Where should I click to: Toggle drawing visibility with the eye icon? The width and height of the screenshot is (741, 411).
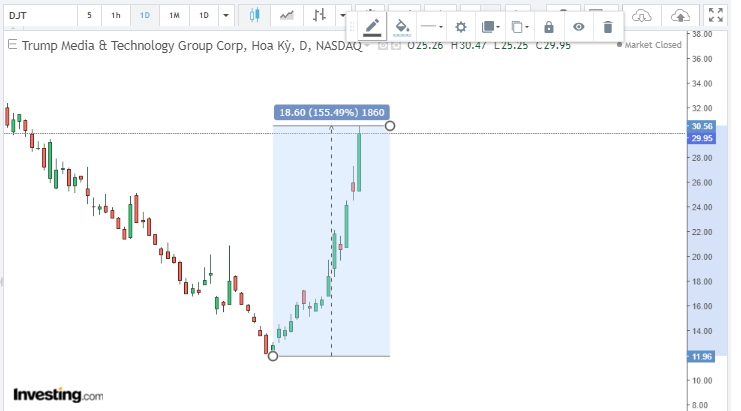pos(578,27)
